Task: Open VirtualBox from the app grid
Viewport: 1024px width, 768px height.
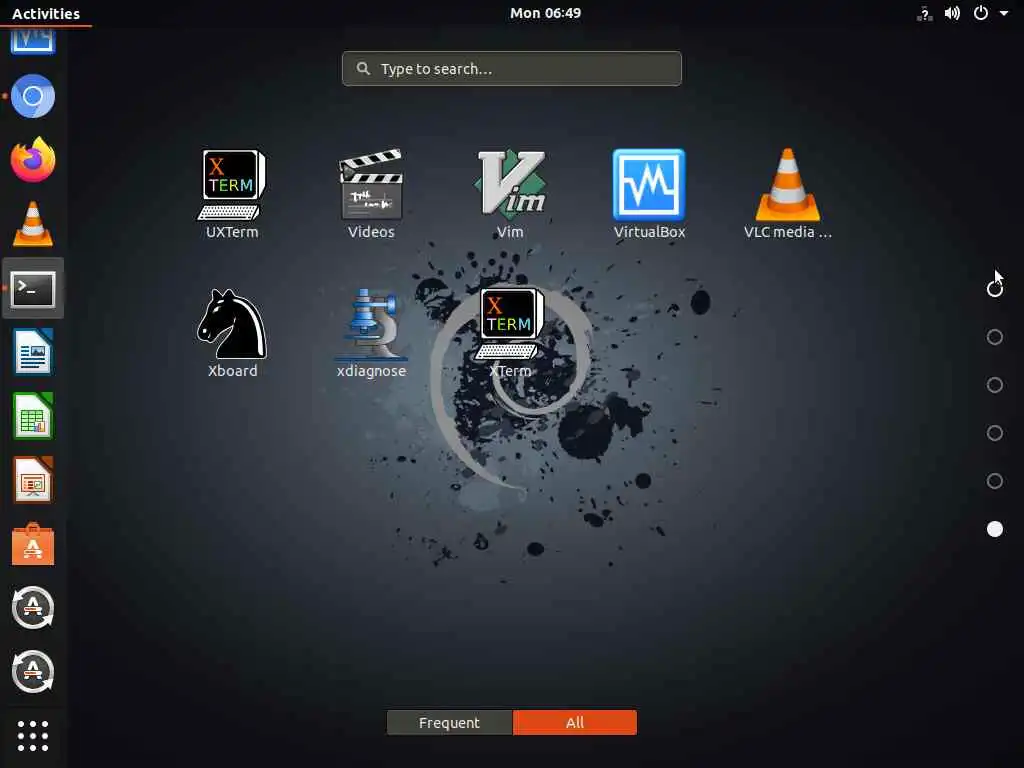Action: tap(649, 193)
